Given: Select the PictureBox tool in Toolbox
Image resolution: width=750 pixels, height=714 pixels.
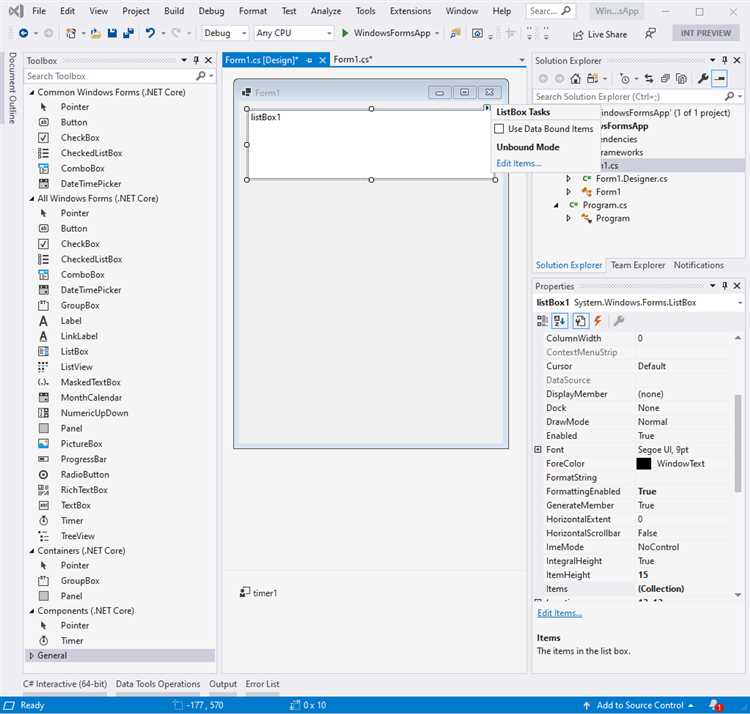Looking at the screenshot, I should tap(81, 444).
